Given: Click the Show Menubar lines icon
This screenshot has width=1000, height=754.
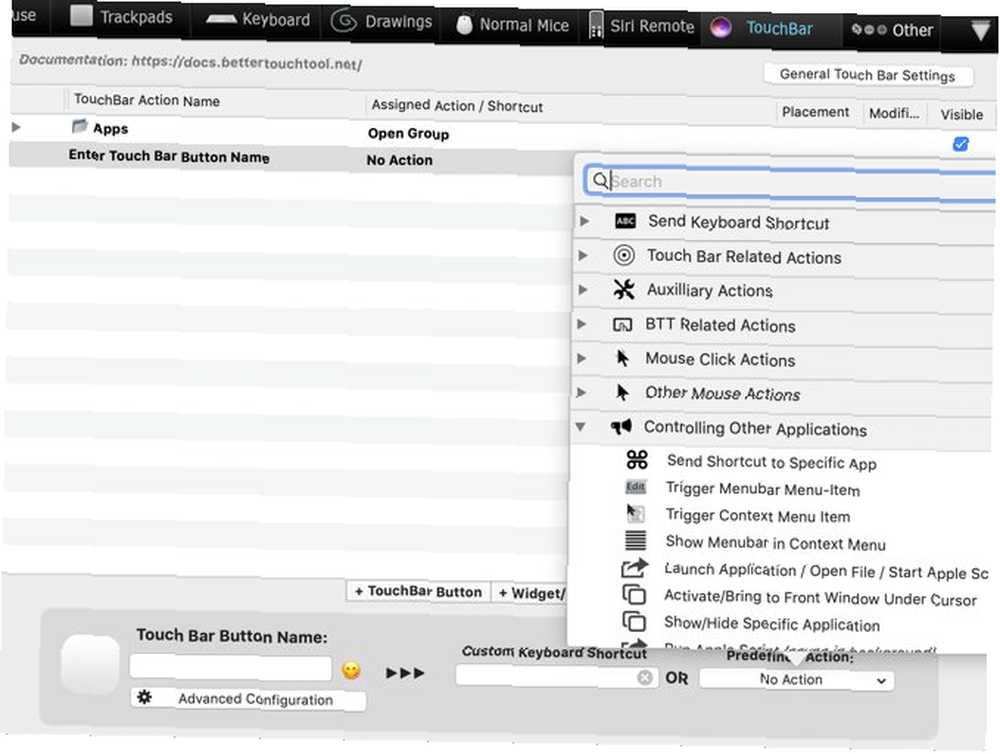Looking at the screenshot, I should [x=635, y=540].
